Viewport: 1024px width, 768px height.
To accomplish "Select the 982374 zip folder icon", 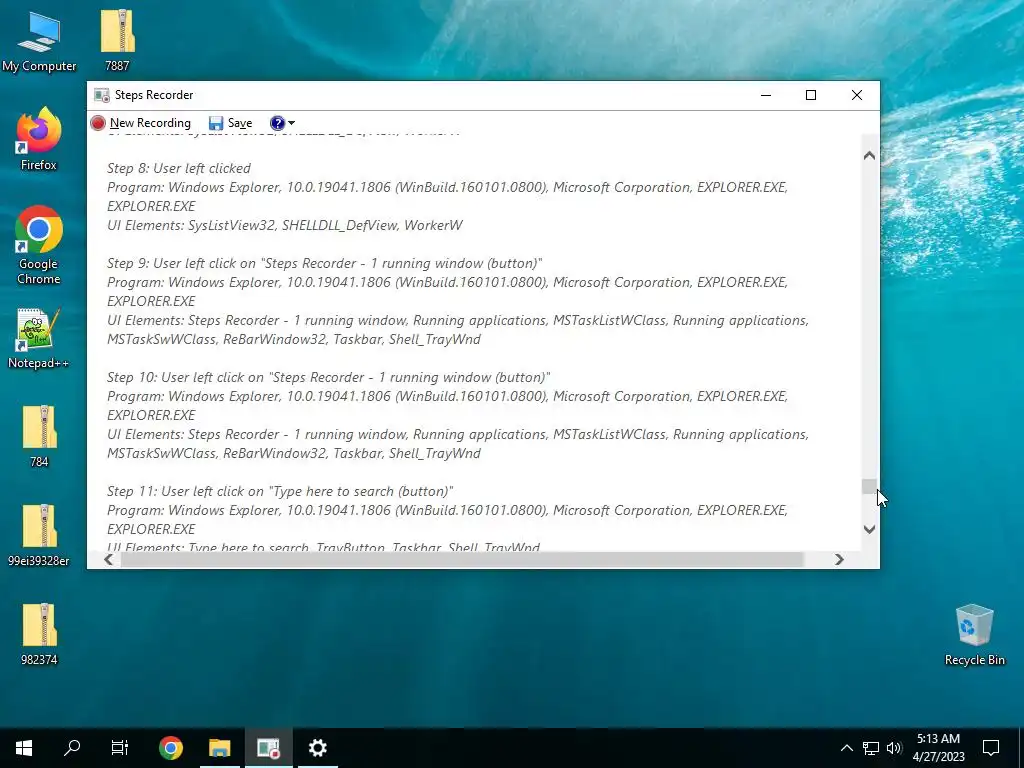I will (x=39, y=634).
